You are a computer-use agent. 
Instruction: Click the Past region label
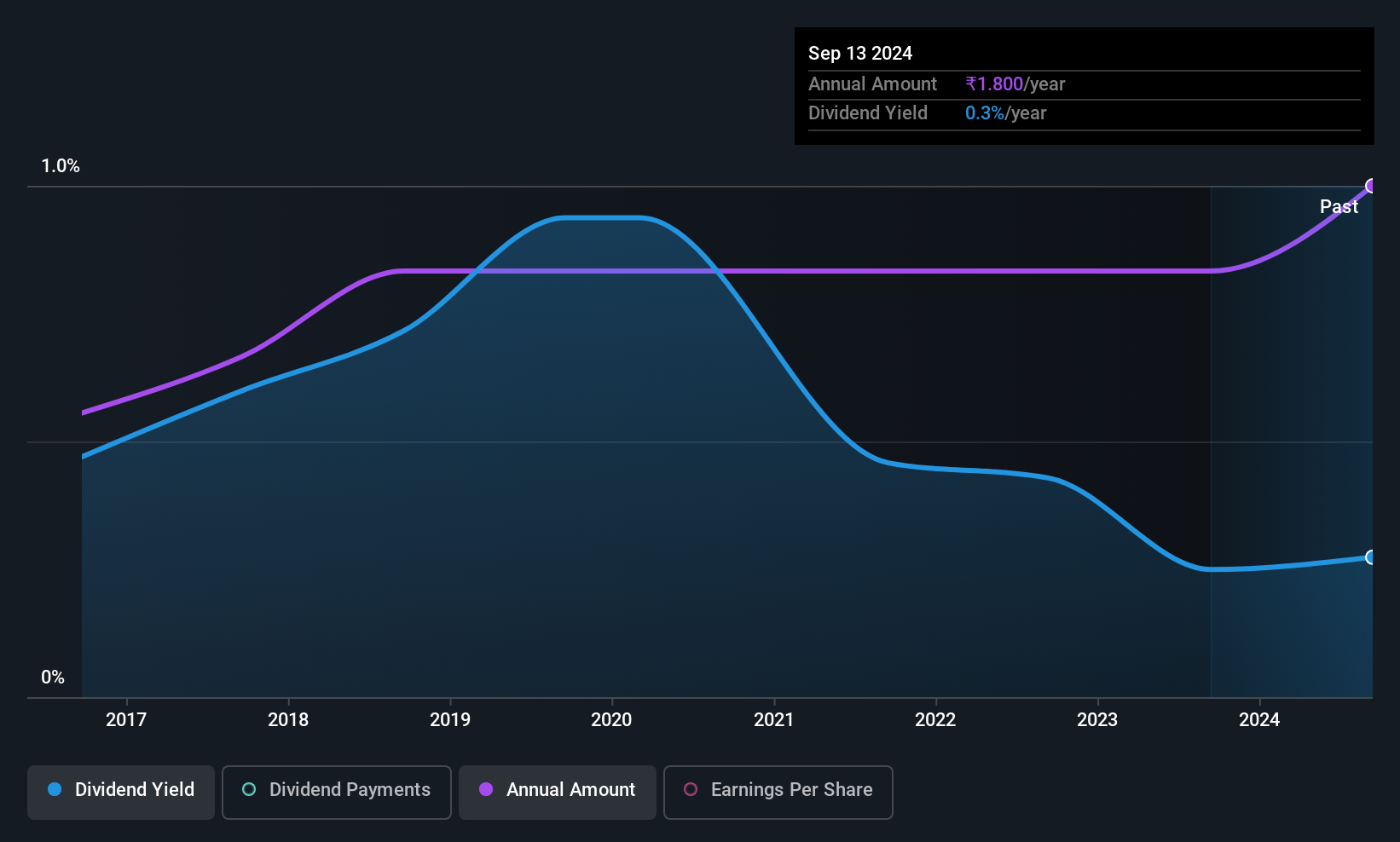(1339, 206)
